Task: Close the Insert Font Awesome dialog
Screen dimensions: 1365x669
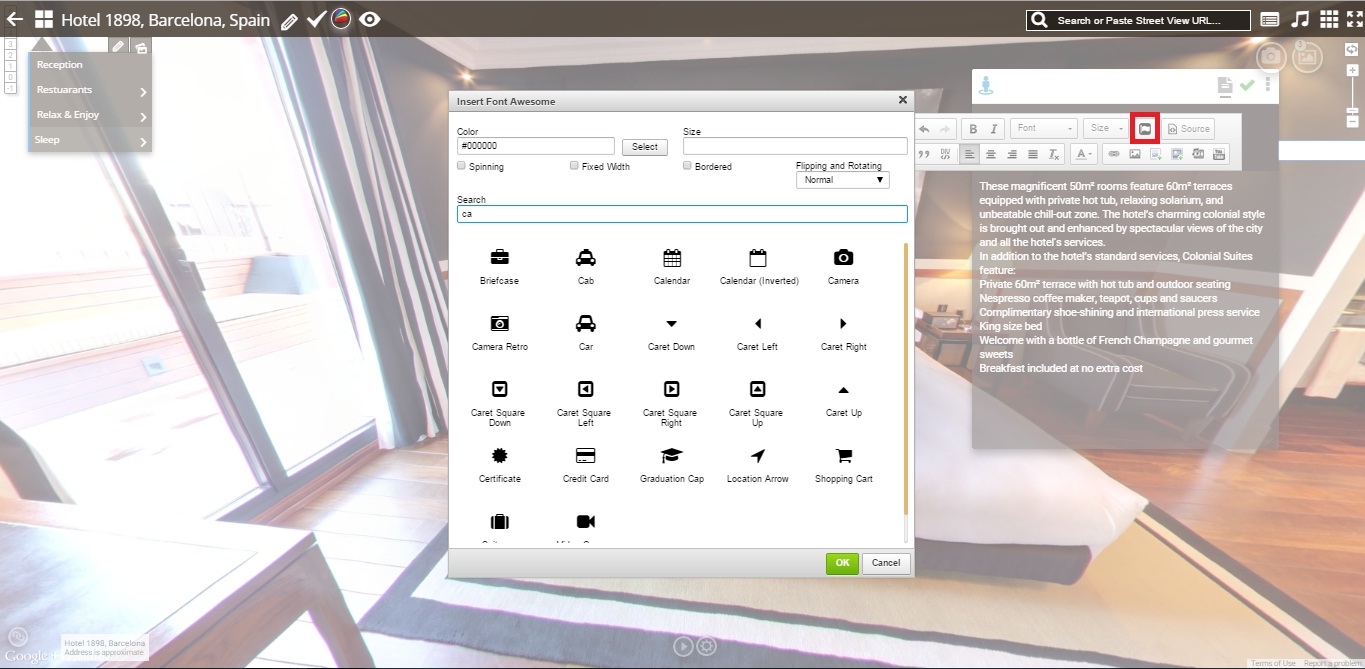Action: (x=902, y=100)
